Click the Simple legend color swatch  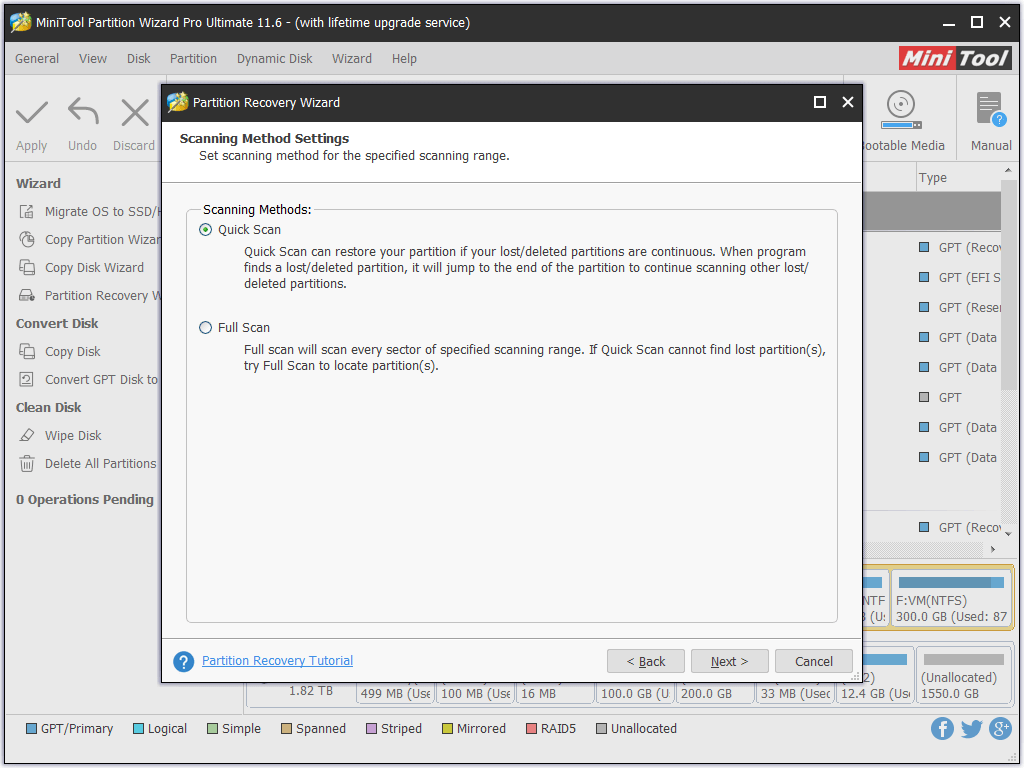pyautogui.click(x=212, y=729)
